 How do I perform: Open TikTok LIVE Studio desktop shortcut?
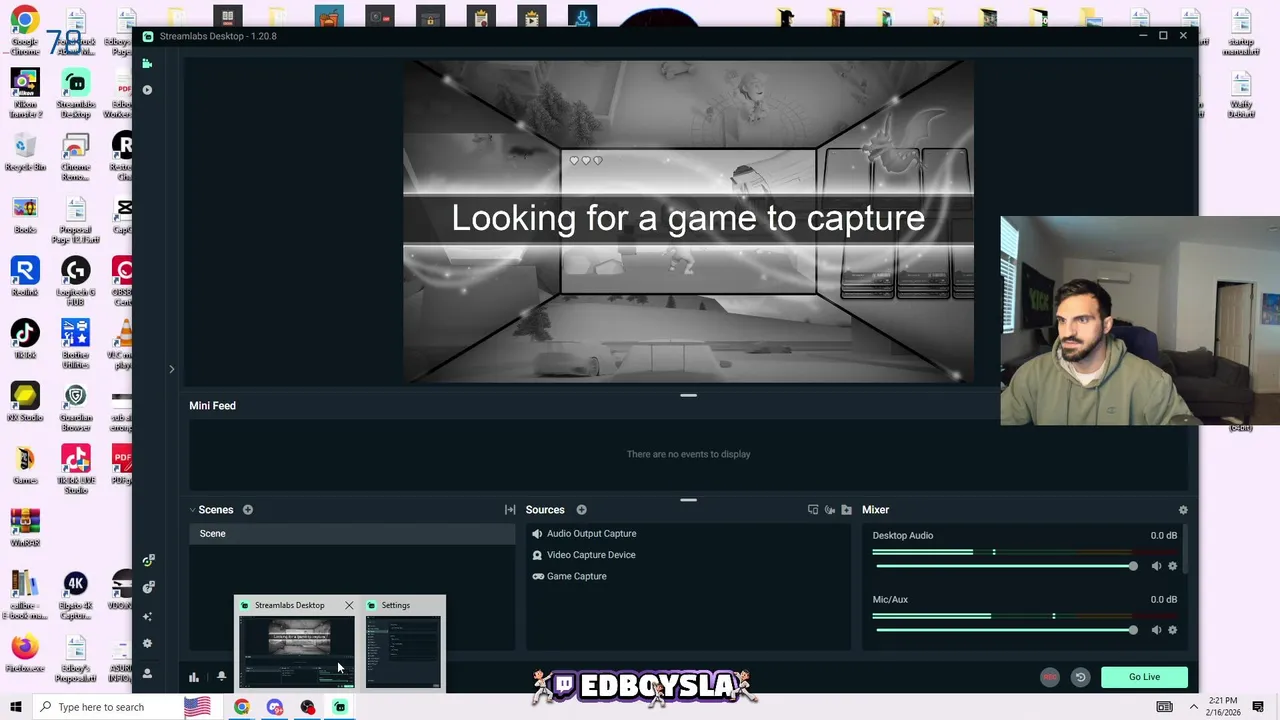click(x=75, y=469)
